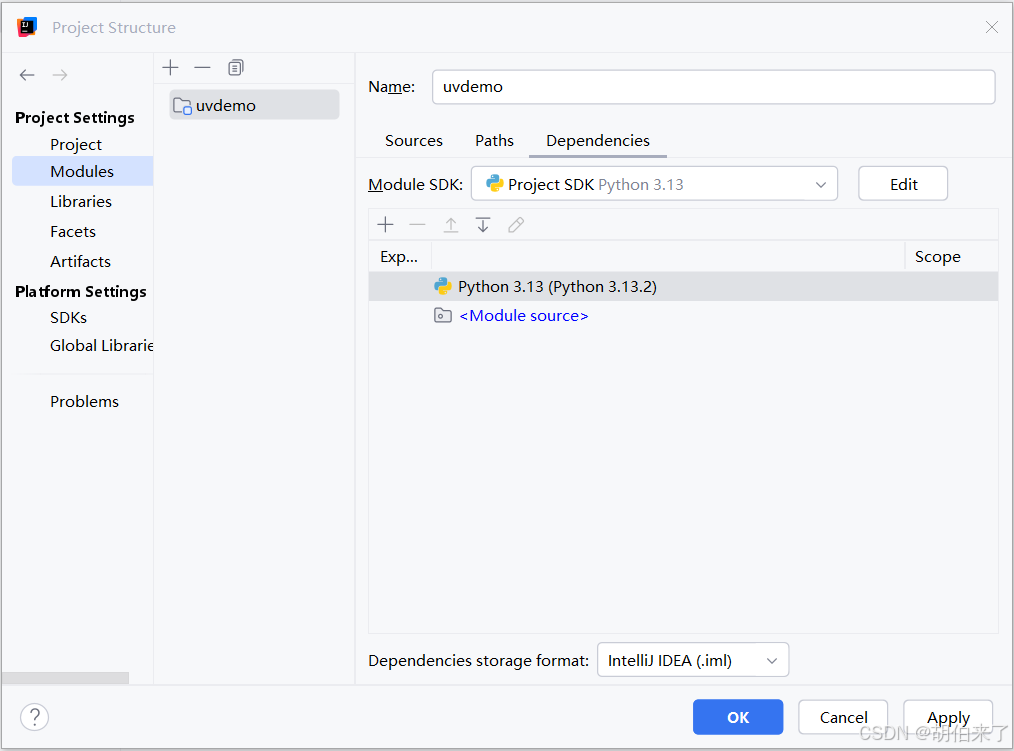Open Artifacts settings
1014x751 pixels.
[81, 261]
